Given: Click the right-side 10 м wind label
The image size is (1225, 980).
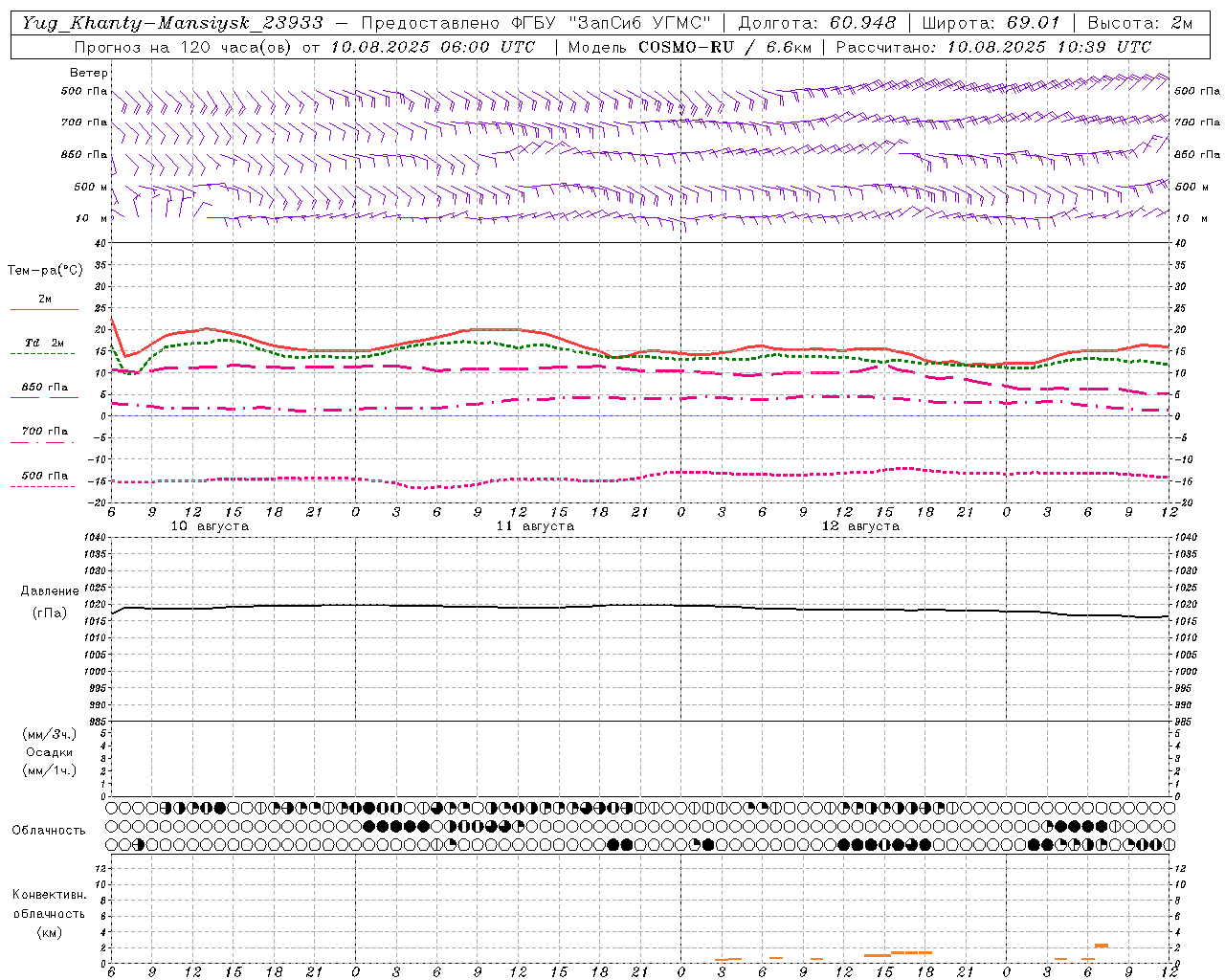Looking at the screenshot, I should point(1190,218).
